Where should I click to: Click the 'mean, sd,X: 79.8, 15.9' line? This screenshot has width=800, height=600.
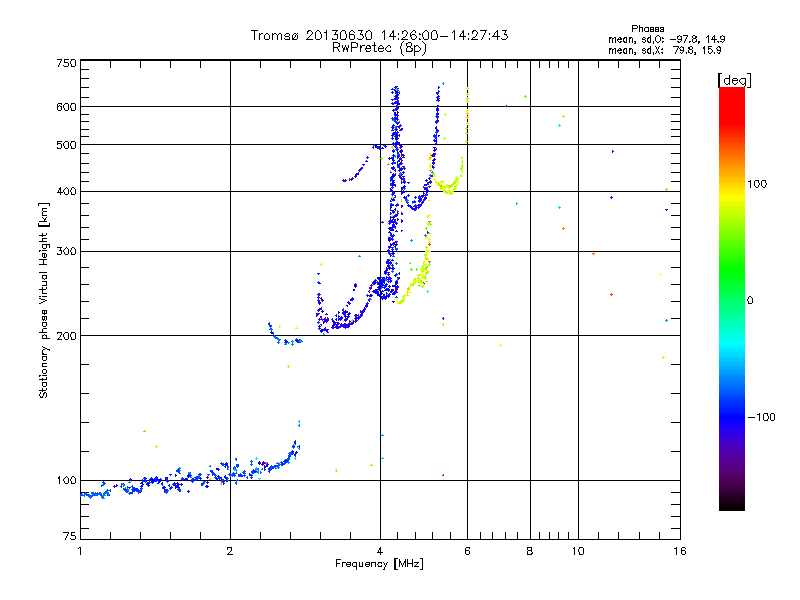point(665,50)
